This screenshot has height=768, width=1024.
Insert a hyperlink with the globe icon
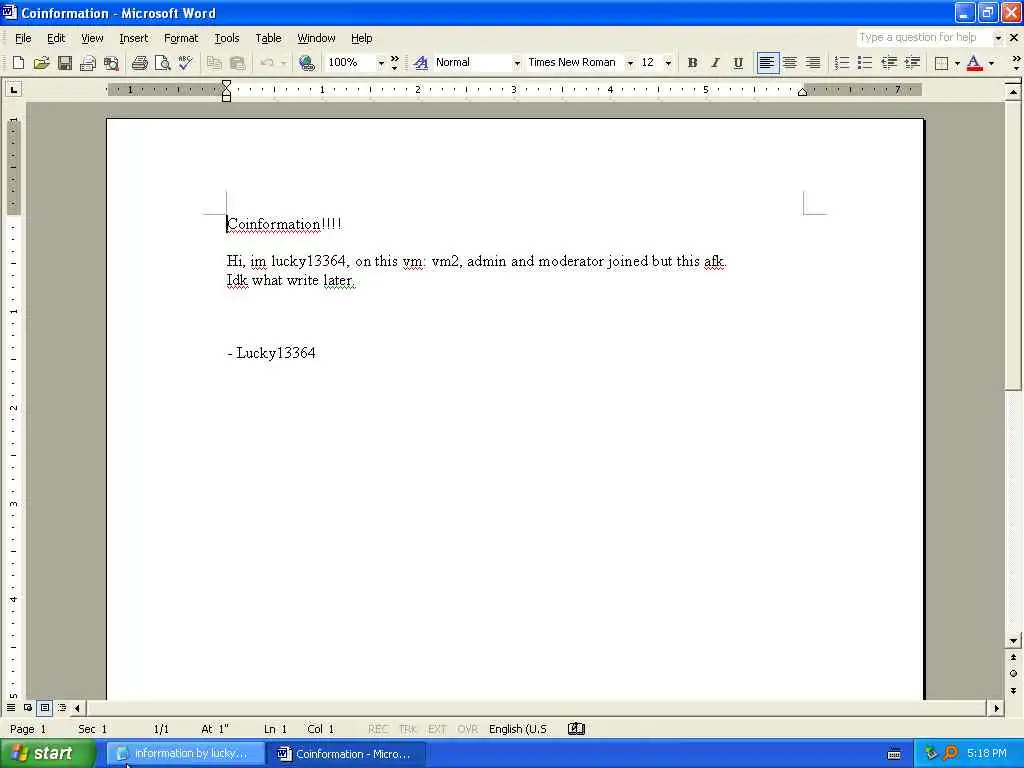(306, 63)
